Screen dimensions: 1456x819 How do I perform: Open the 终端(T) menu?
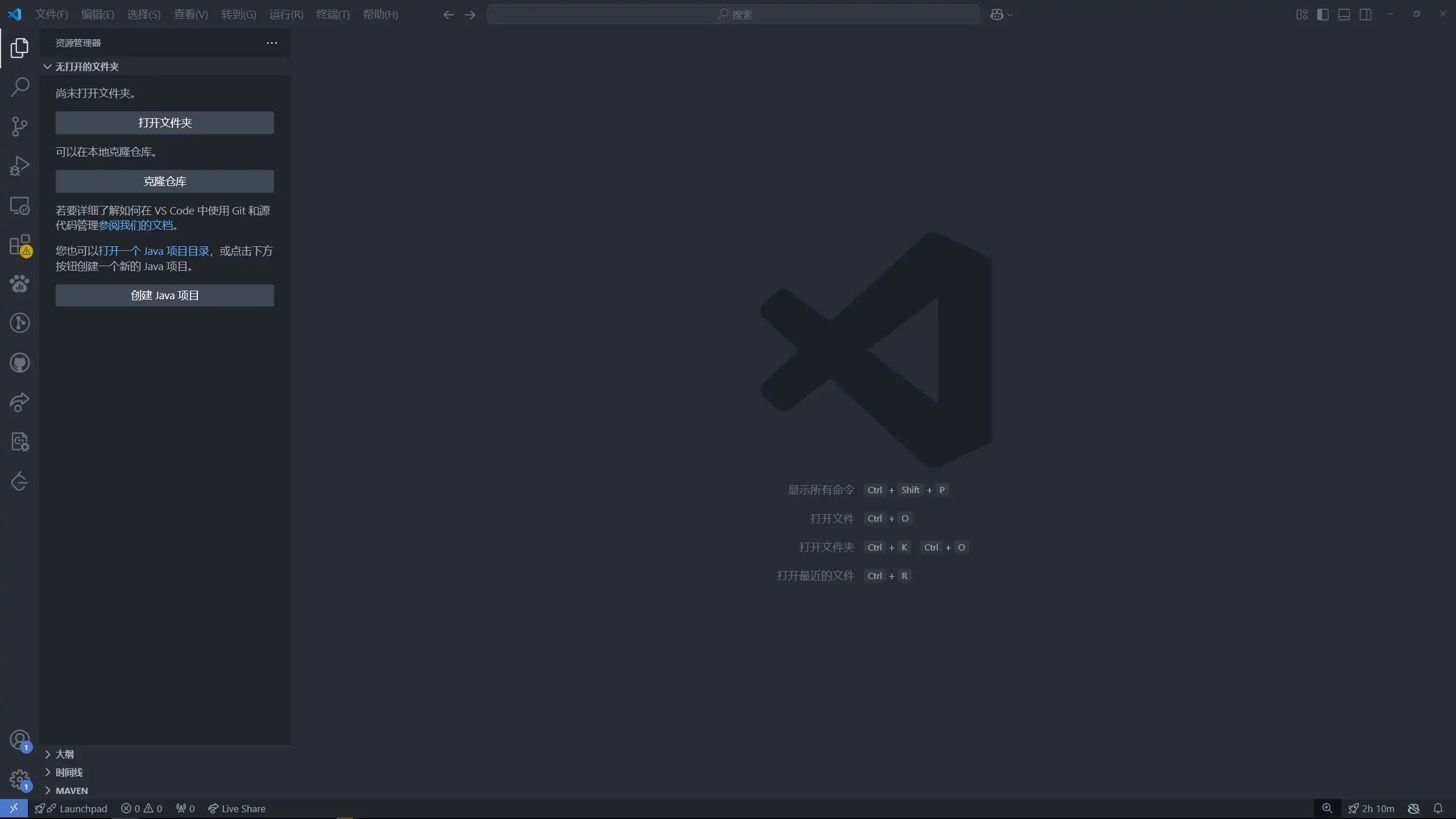pos(333,15)
